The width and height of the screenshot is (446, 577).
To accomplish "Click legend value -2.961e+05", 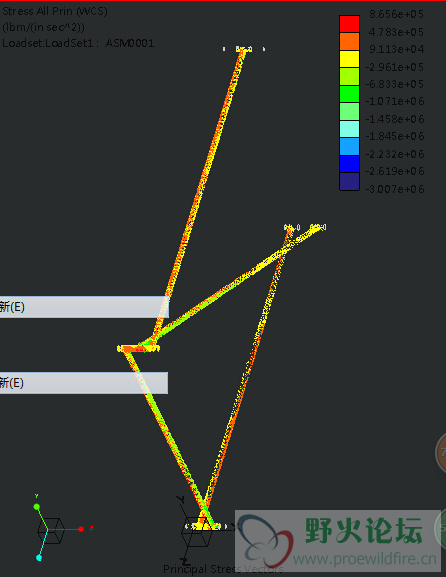I will pos(394,67).
